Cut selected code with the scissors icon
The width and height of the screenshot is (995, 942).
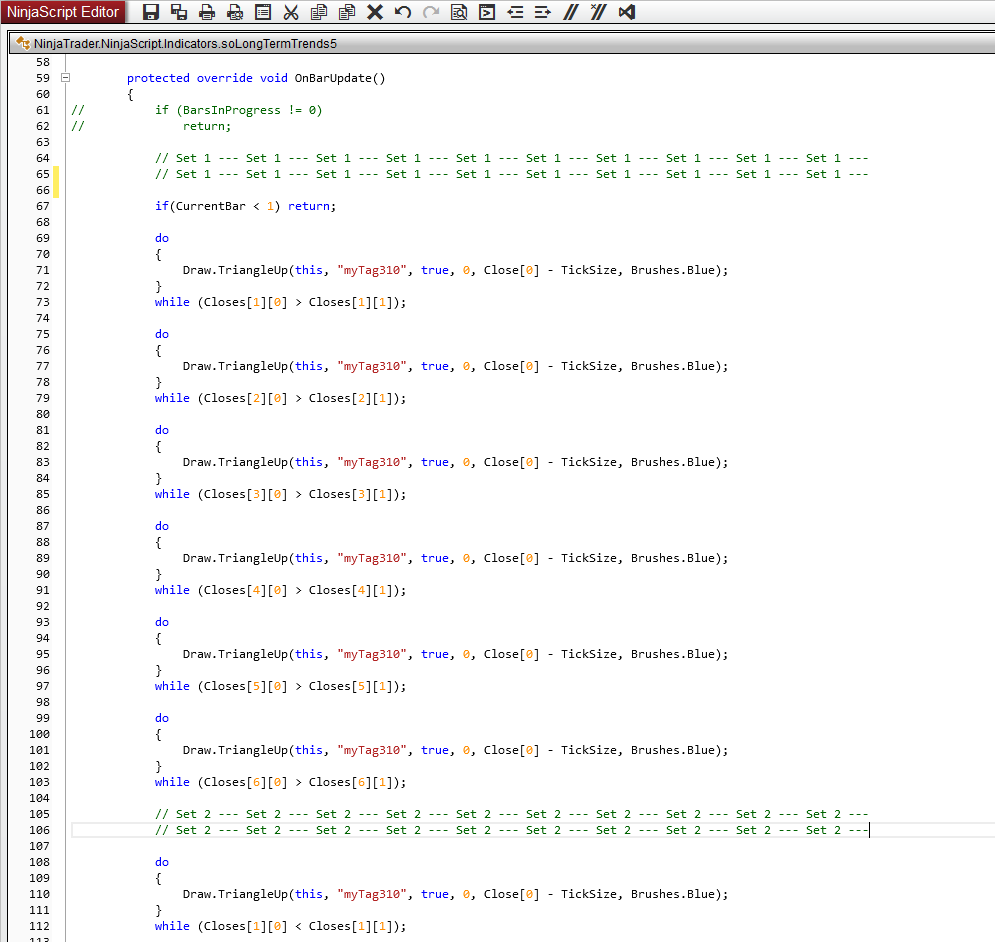click(291, 12)
